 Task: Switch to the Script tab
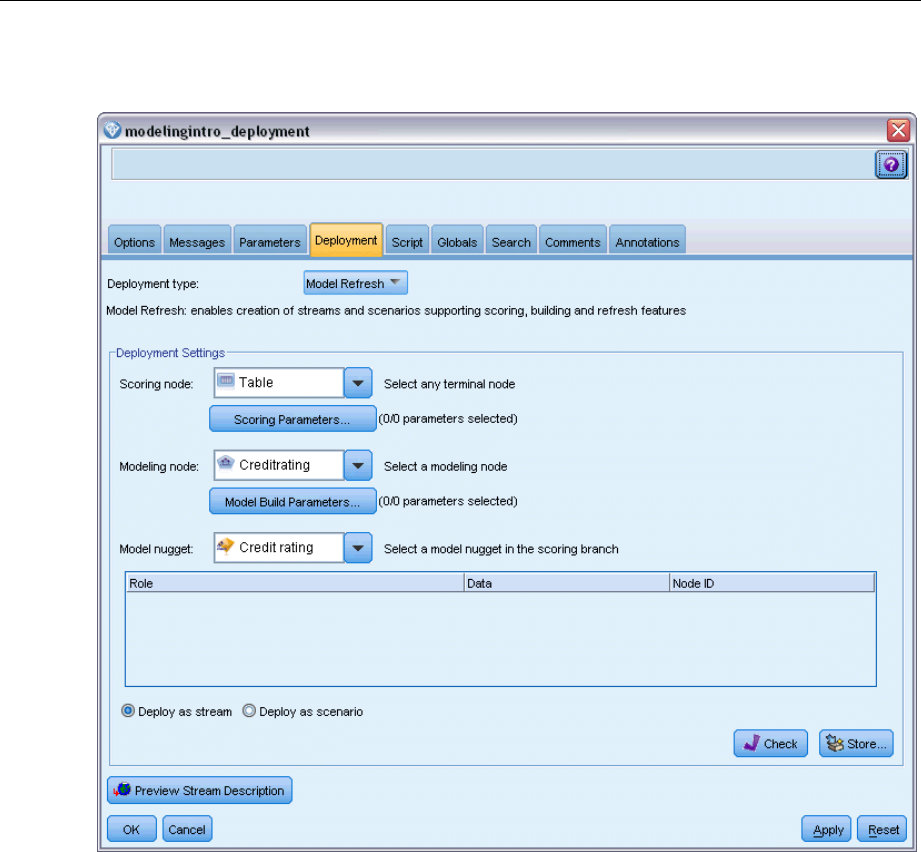pos(407,242)
